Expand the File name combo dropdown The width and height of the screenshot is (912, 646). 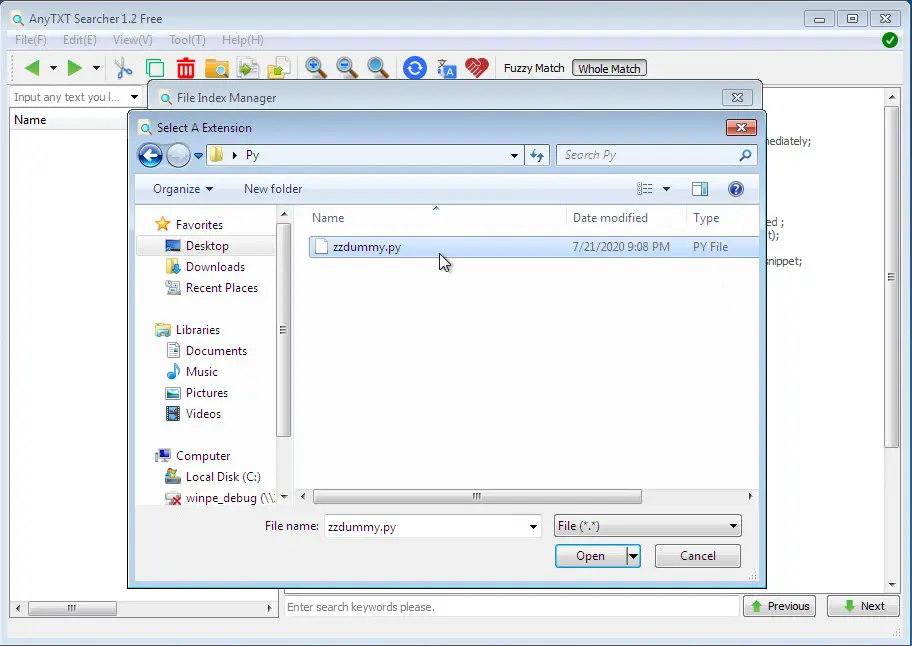[533, 527]
